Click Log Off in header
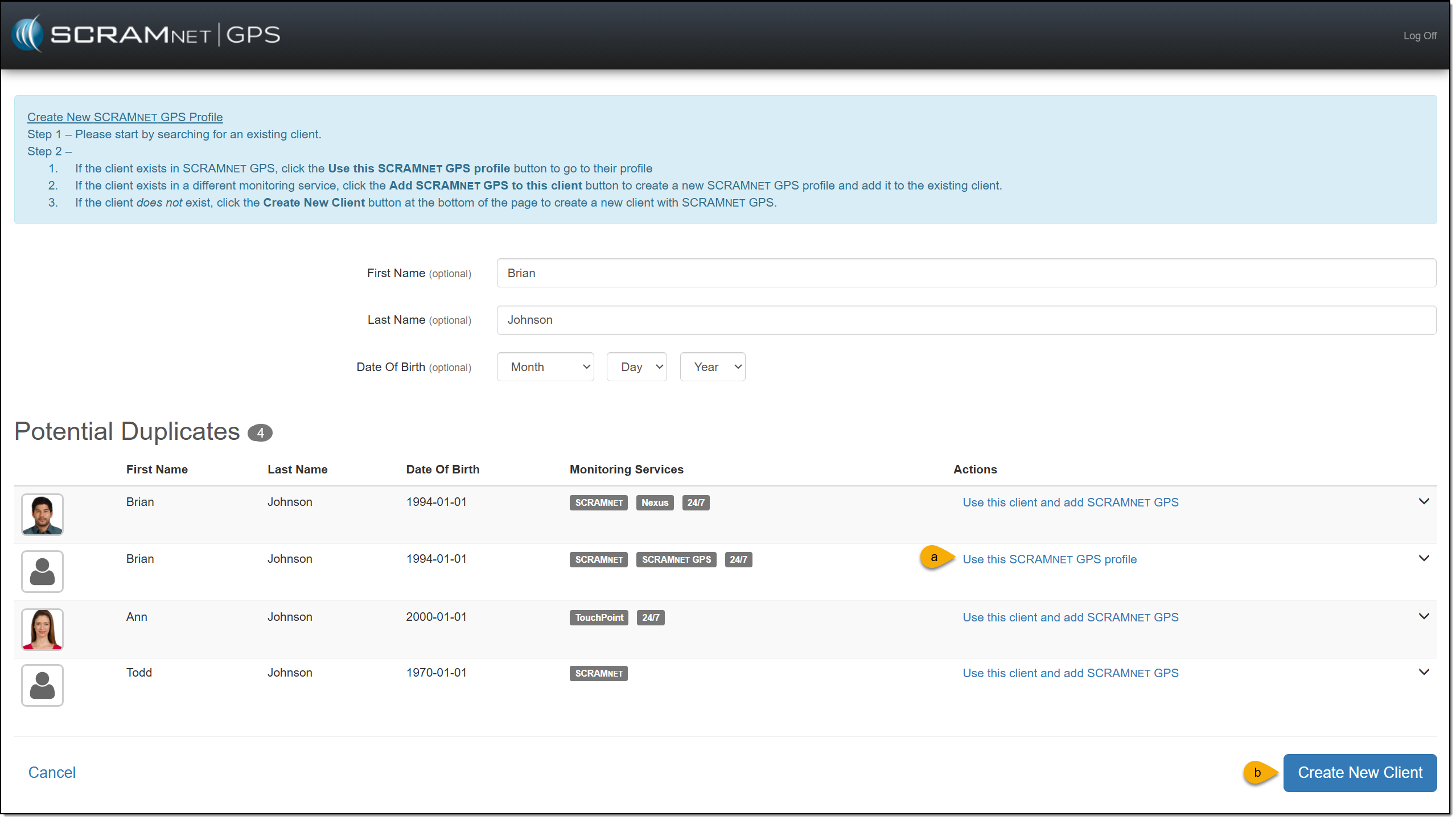The width and height of the screenshot is (1456, 820). click(x=1420, y=36)
